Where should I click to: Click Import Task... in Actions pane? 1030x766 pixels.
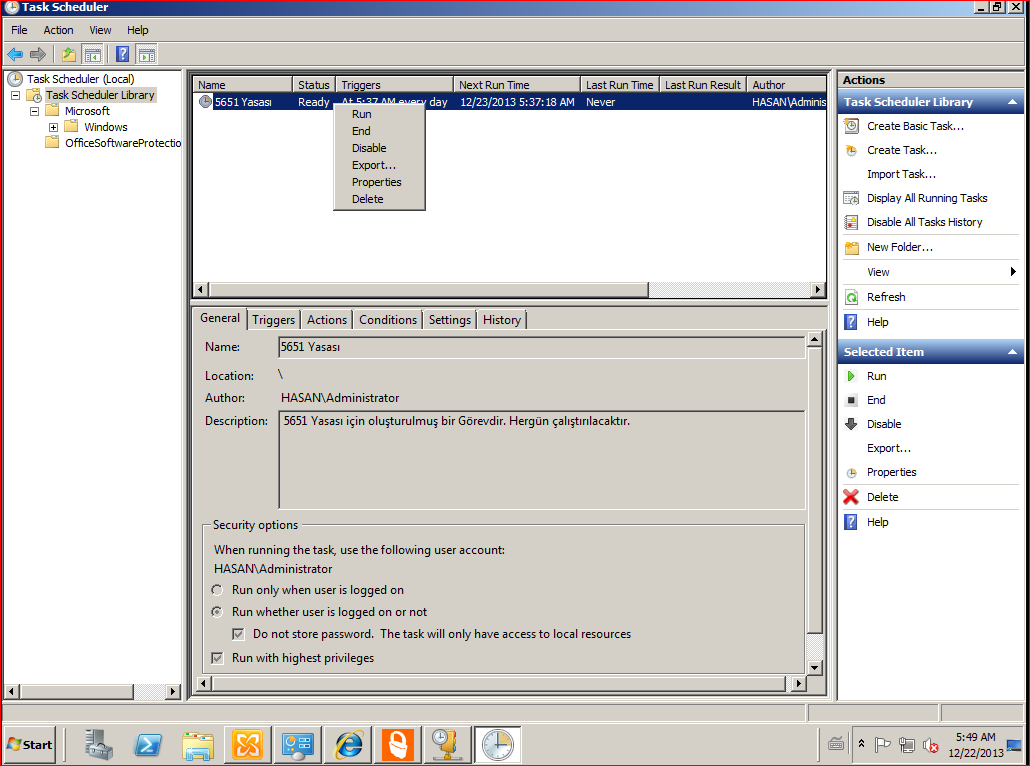[x=901, y=174]
